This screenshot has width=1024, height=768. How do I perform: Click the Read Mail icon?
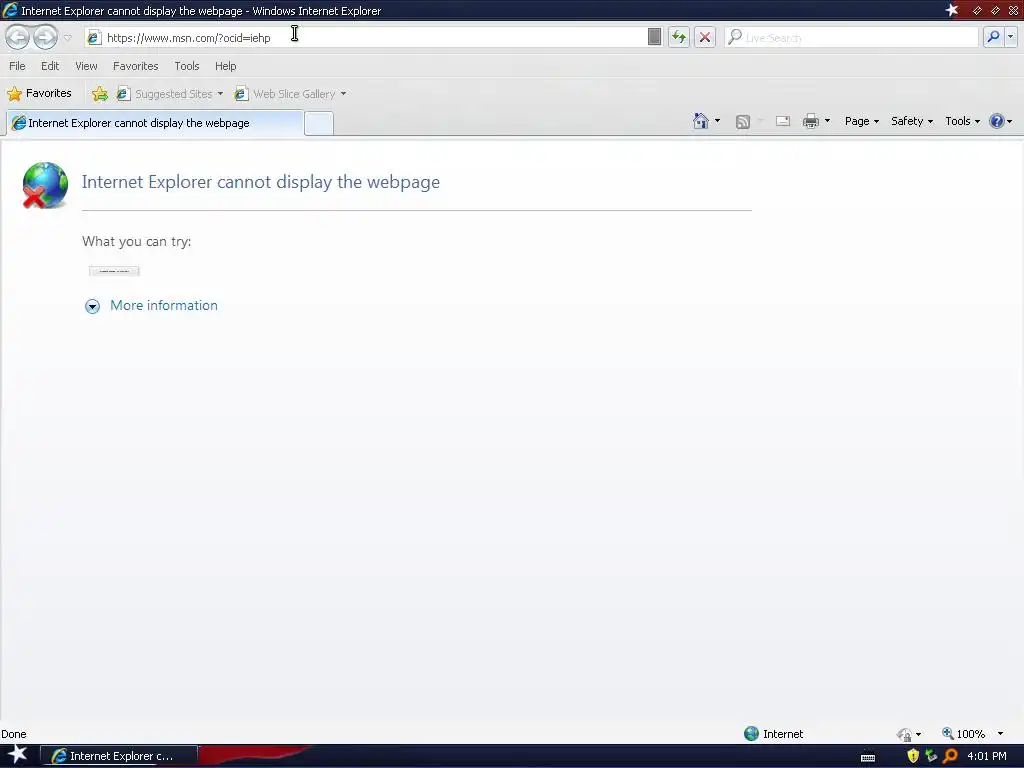782,121
